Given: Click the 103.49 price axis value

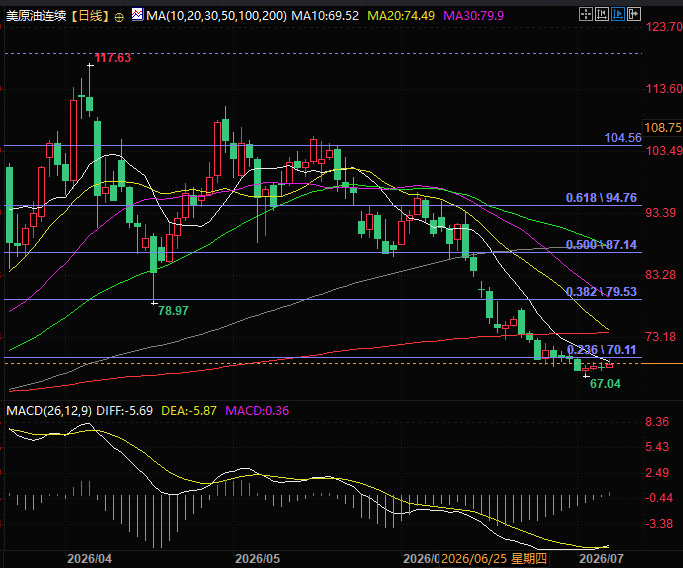Looking at the screenshot, I should [664, 151].
